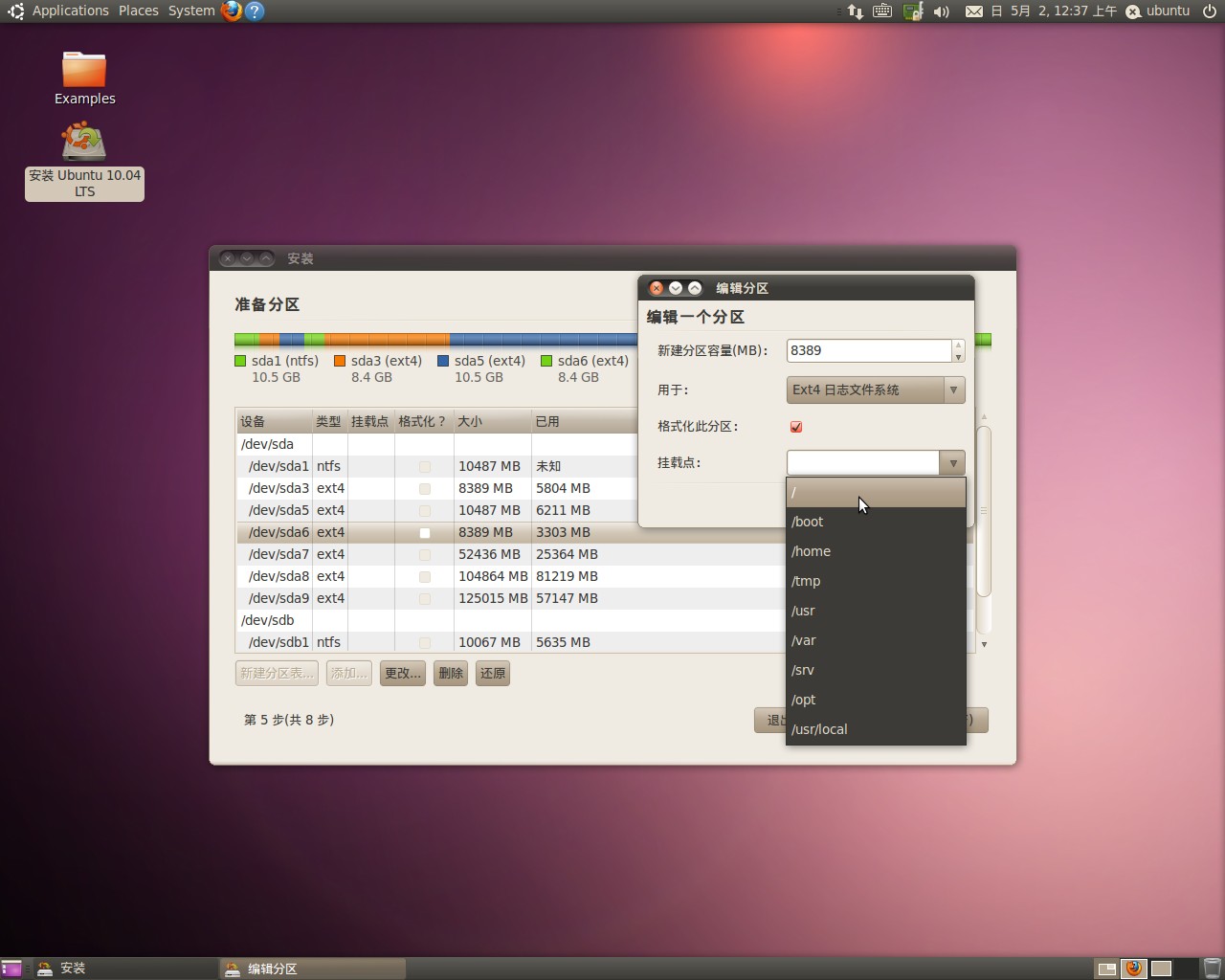Open the ubuntu user session menu

coord(1158,11)
